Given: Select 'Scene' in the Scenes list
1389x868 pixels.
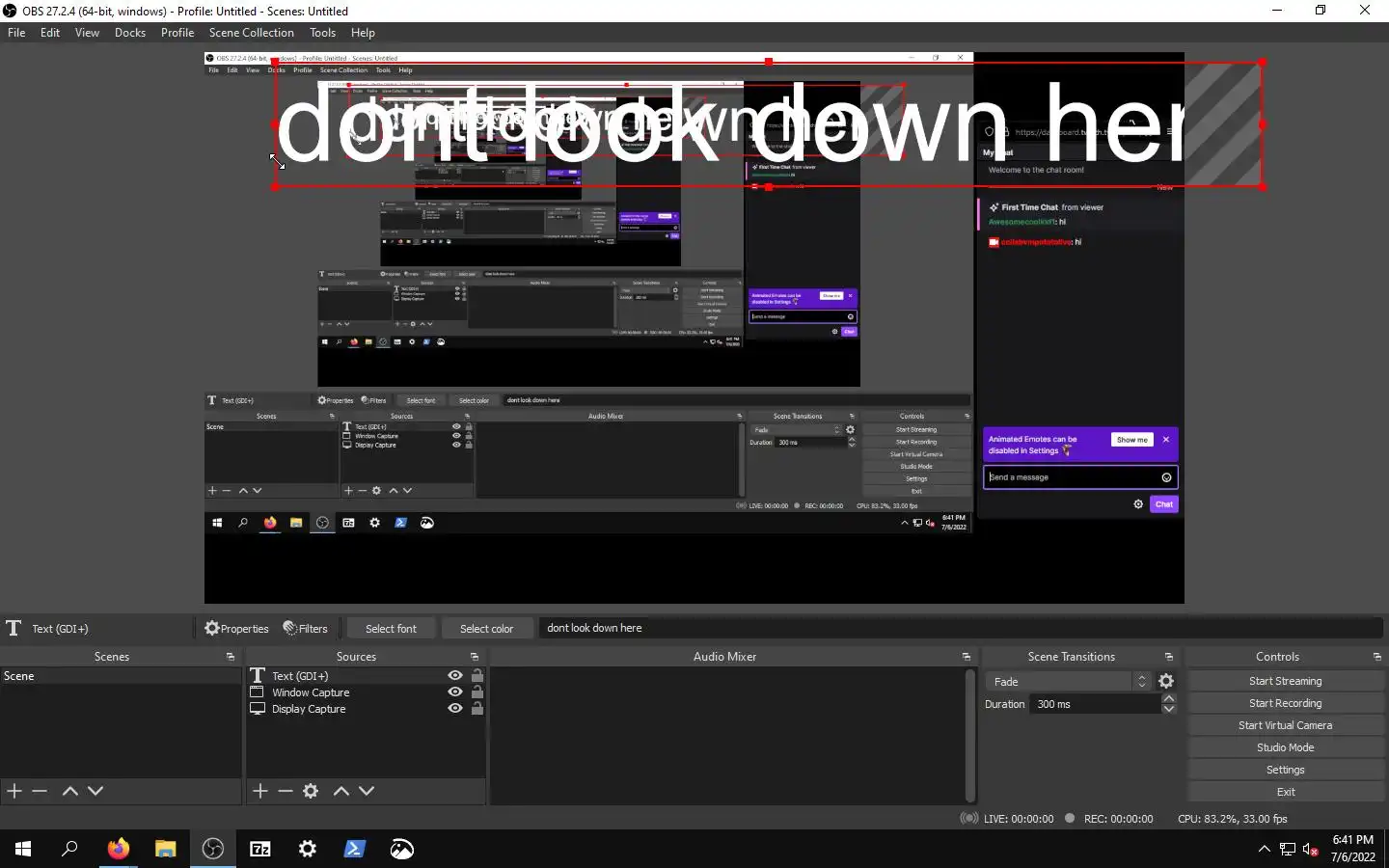Looking at the screenshot, I should [x=121, y=676].
